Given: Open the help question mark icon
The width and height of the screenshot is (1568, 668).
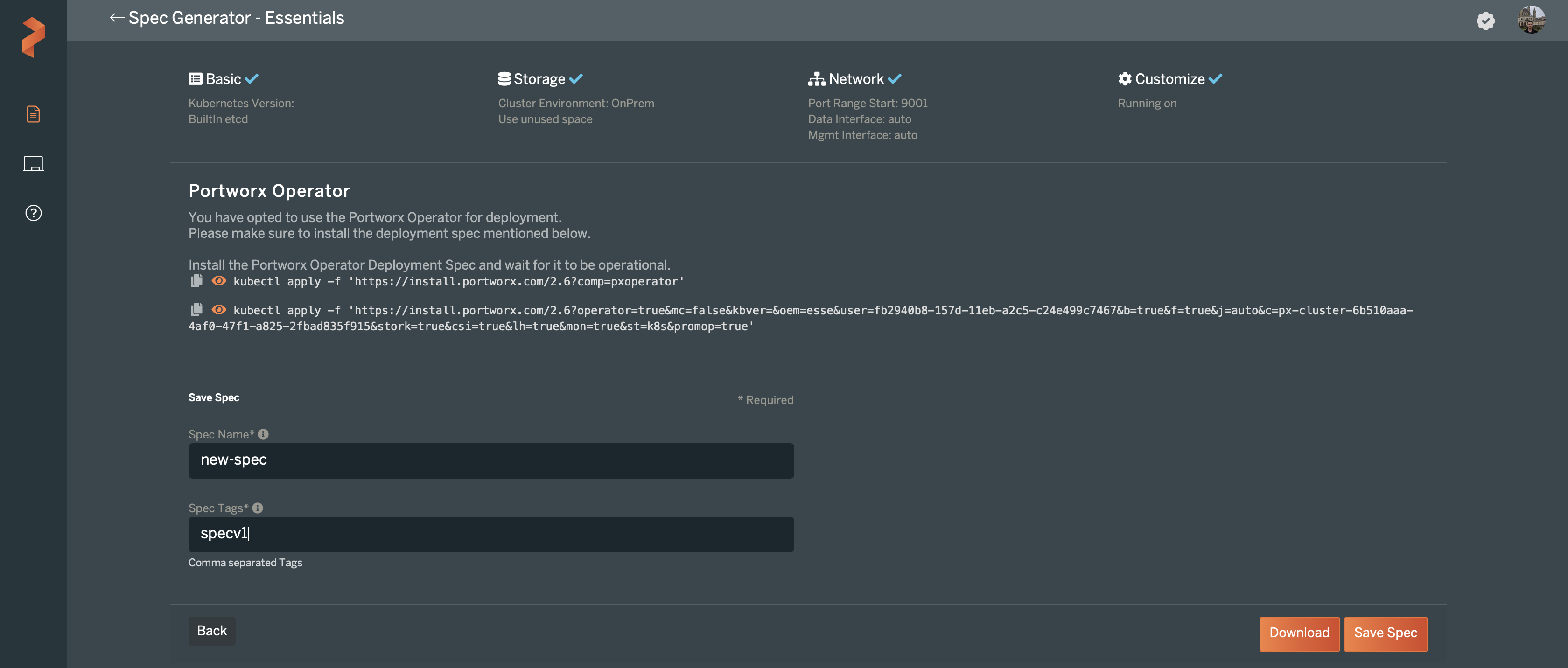Looking at the screenshot, I should [34, 213].
